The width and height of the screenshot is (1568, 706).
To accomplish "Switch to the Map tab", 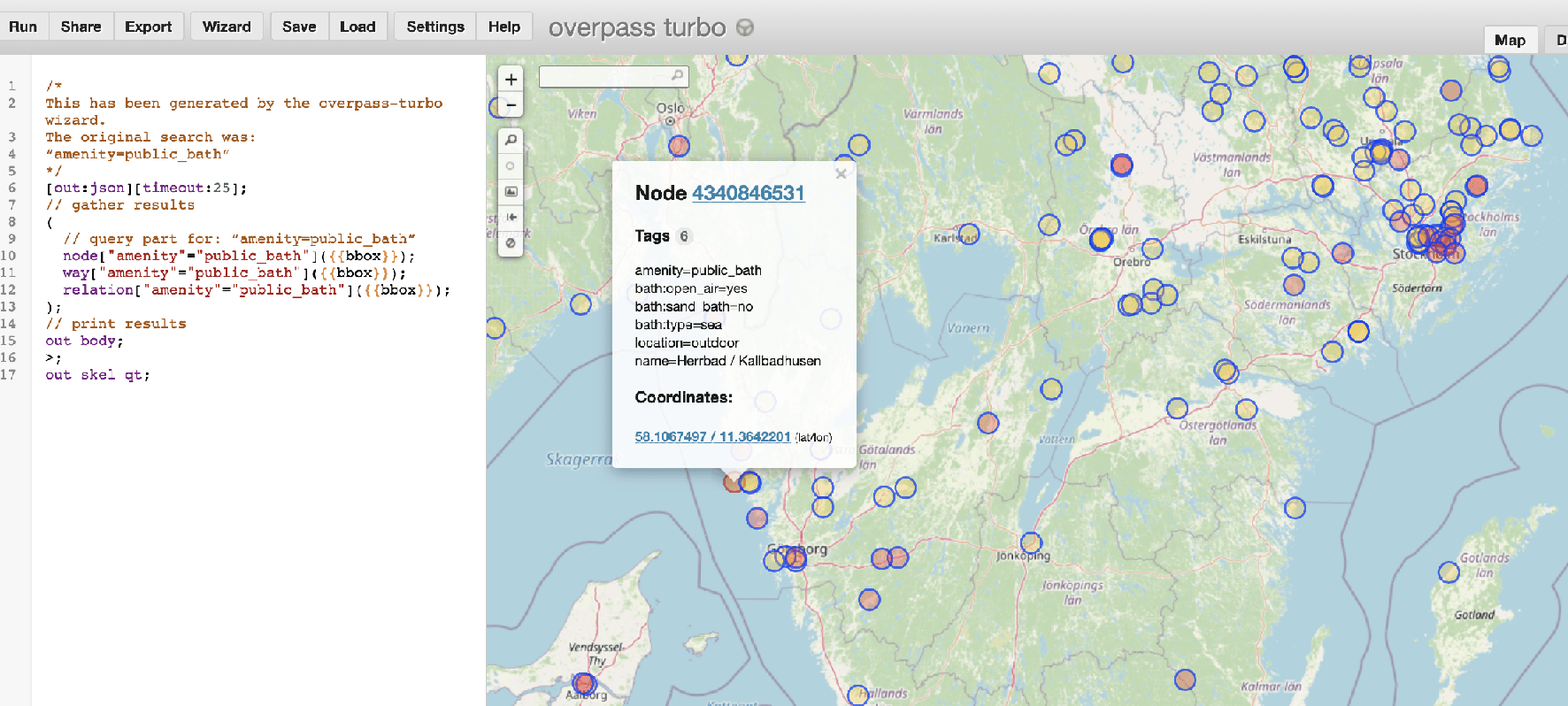I will (1510, 40).
